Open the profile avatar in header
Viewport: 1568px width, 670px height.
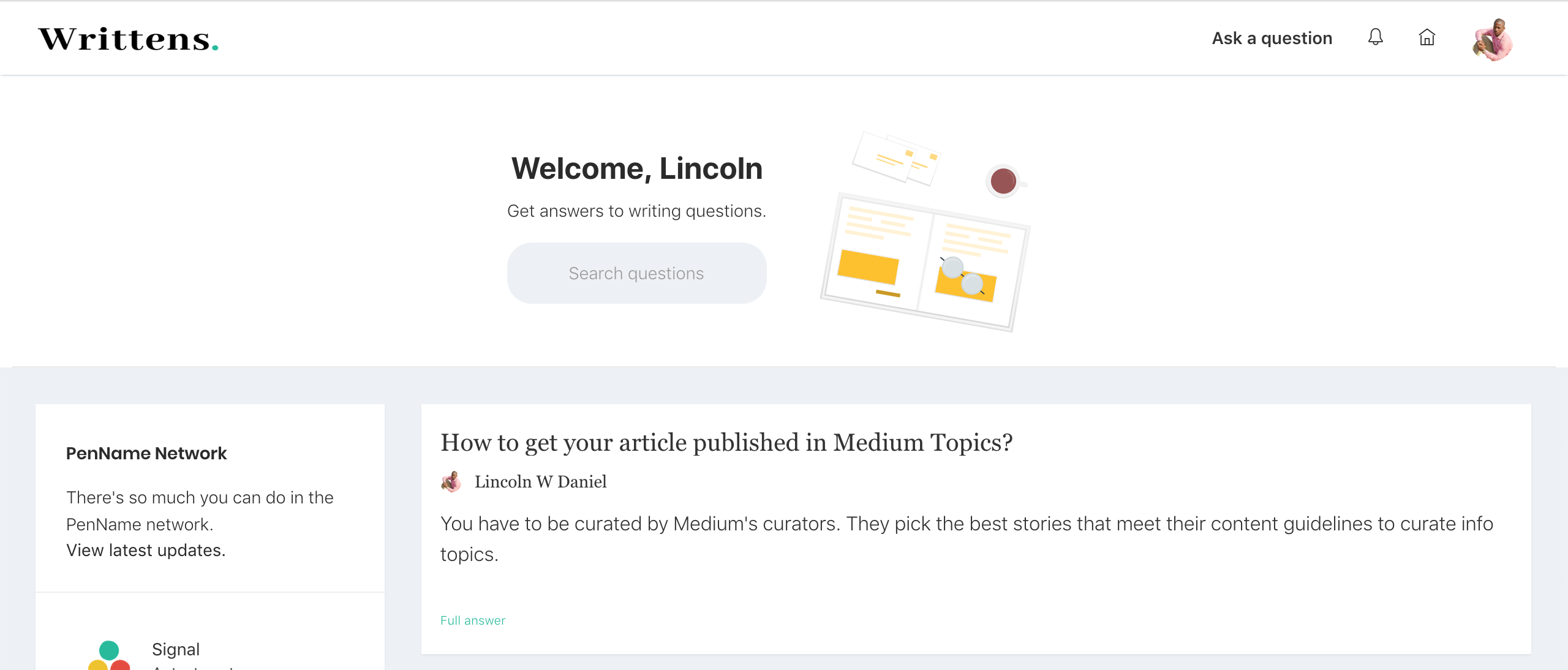(x=1493, y=40)
